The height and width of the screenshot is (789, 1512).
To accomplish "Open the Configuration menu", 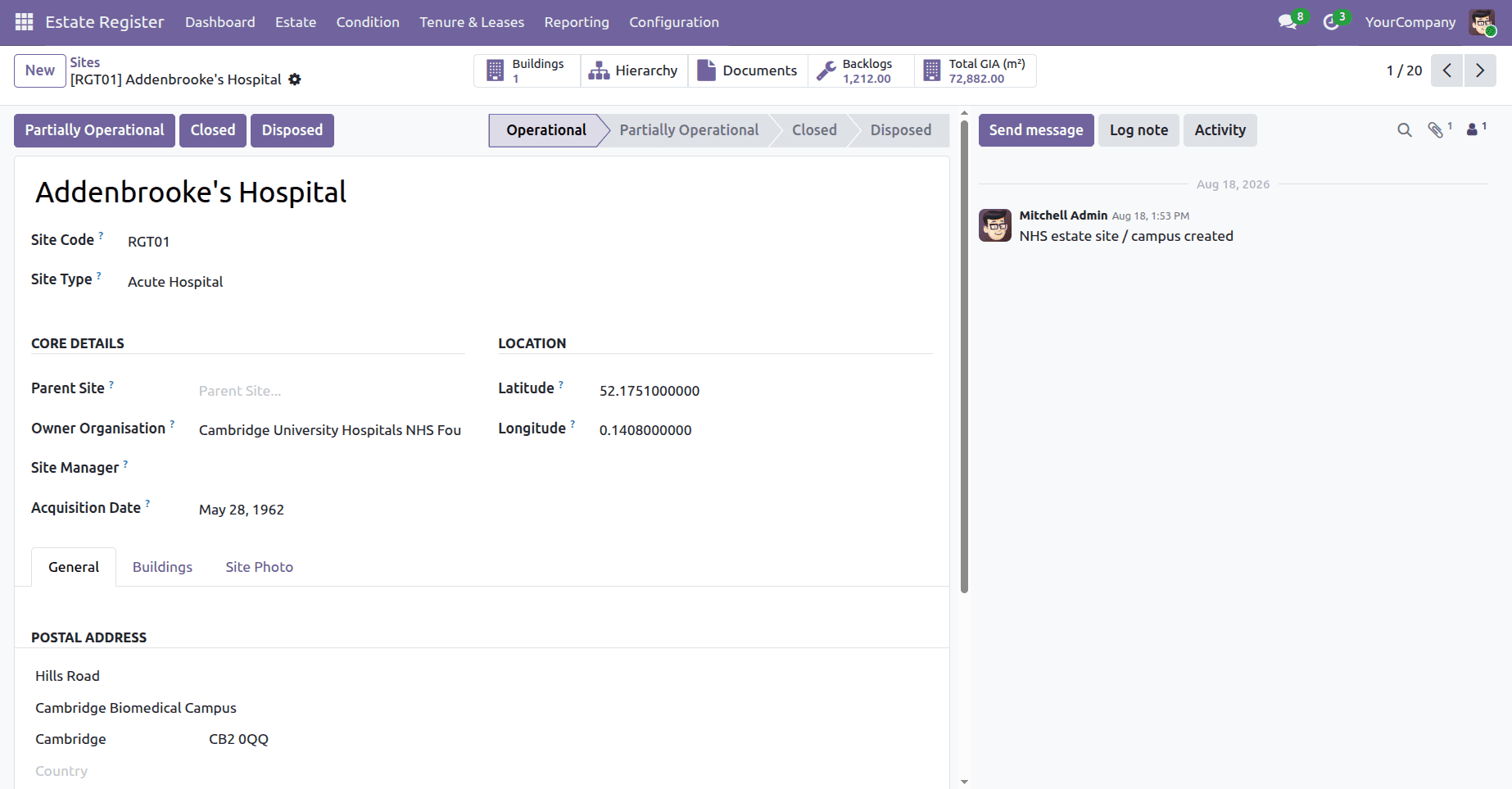I will pyautogui.click(x=674, y=22).
